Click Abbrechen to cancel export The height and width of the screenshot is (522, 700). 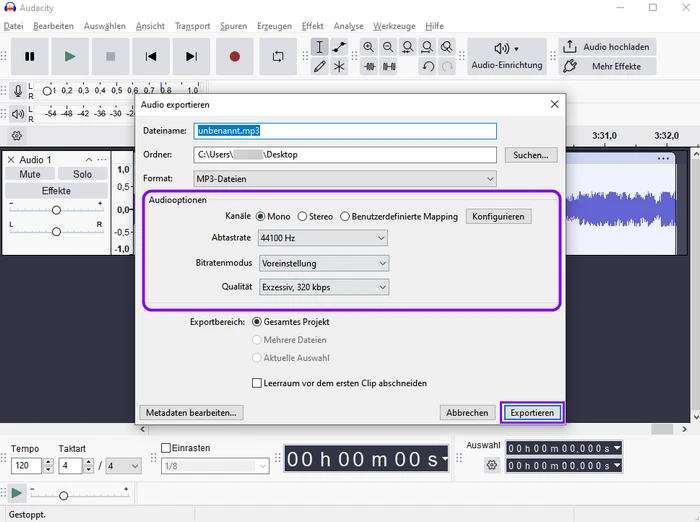click(x=467, y=413)
